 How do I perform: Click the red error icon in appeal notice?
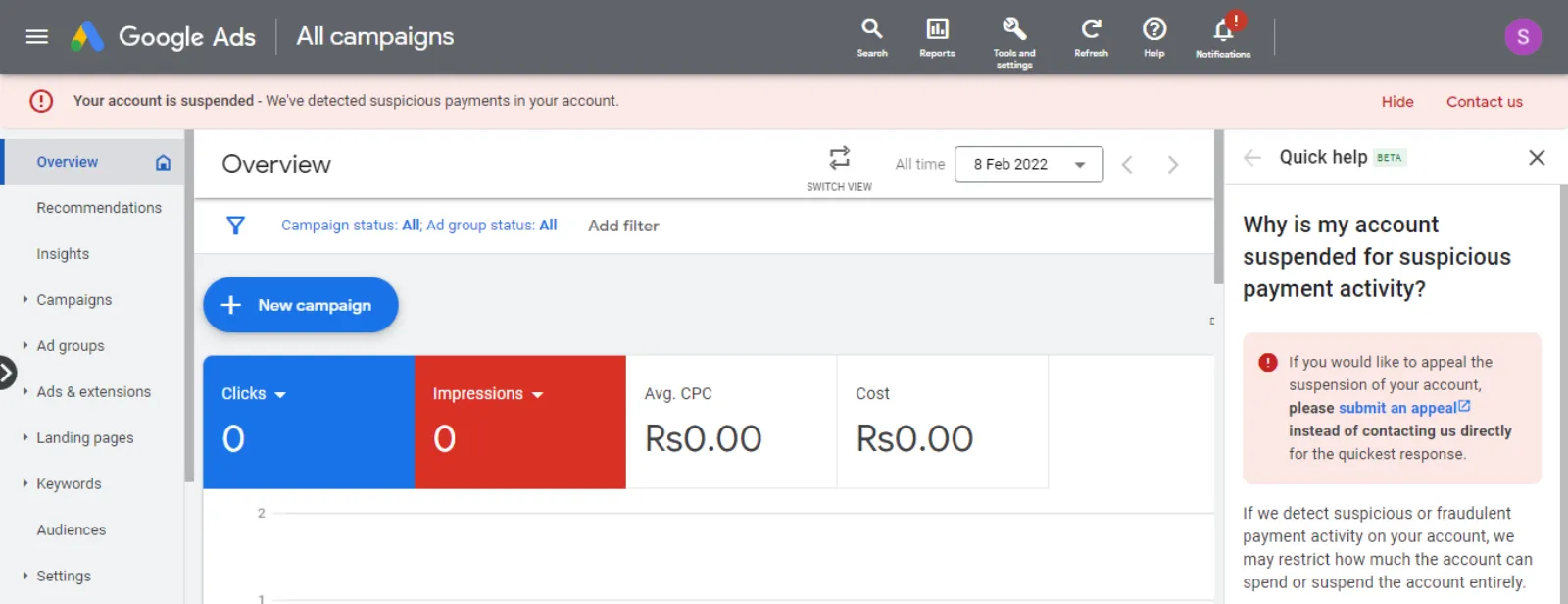(1268, 363)
